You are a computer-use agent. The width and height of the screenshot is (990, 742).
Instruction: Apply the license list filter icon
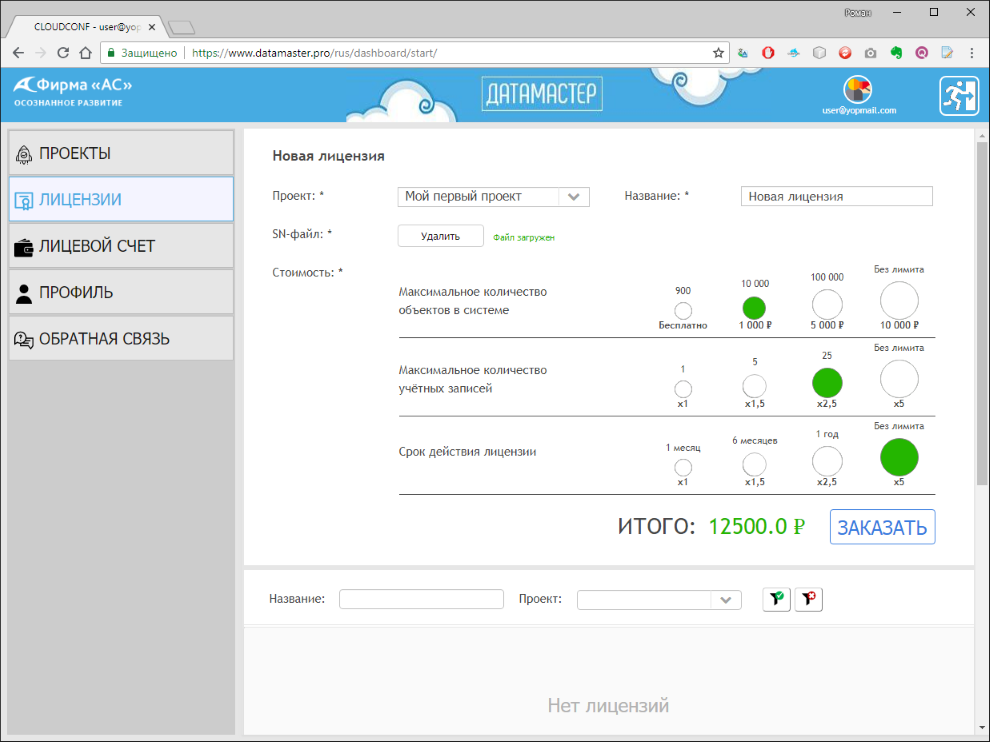pos(776,599)
